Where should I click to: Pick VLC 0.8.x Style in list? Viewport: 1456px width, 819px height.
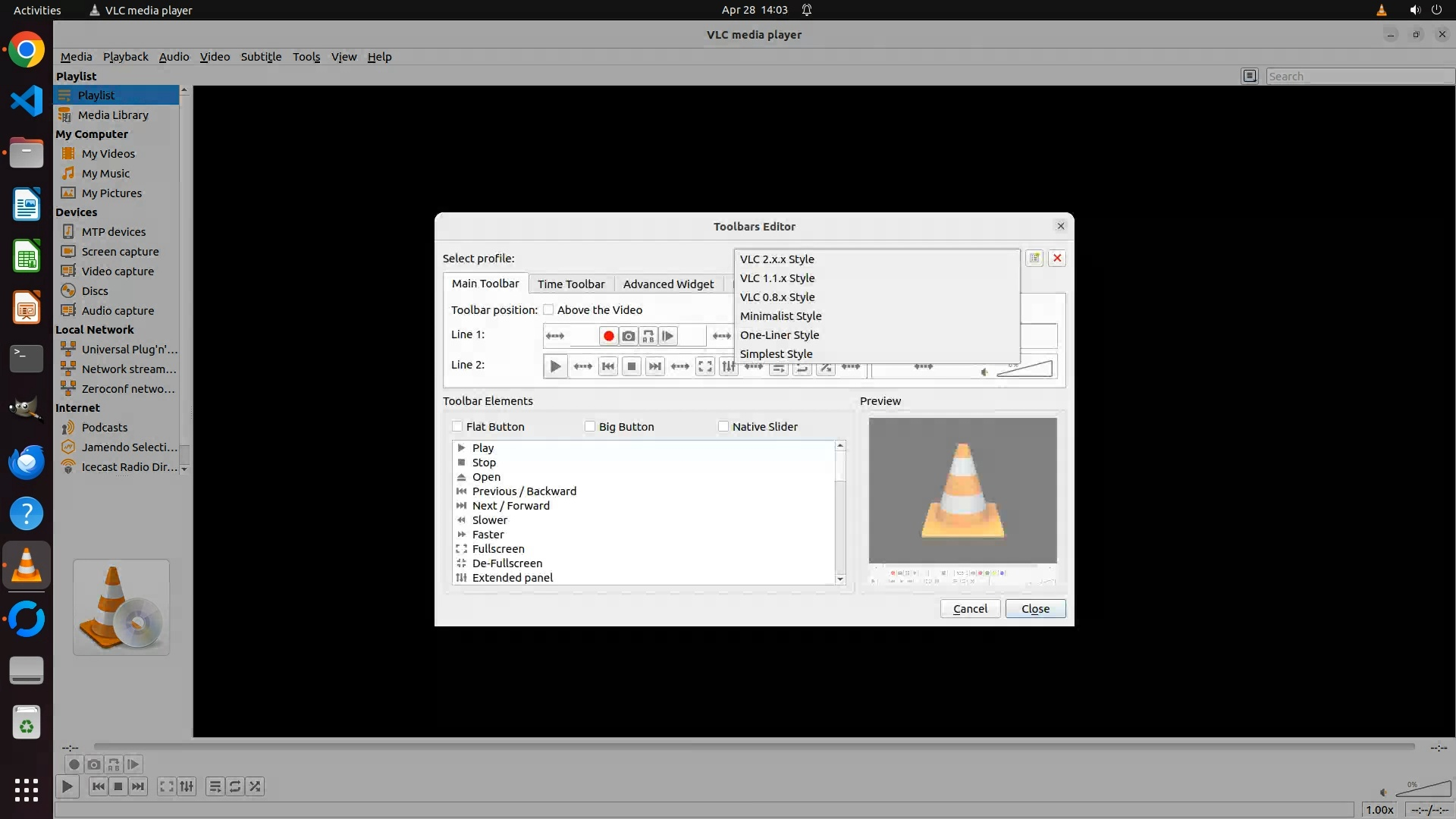click(x=777, y=297)
